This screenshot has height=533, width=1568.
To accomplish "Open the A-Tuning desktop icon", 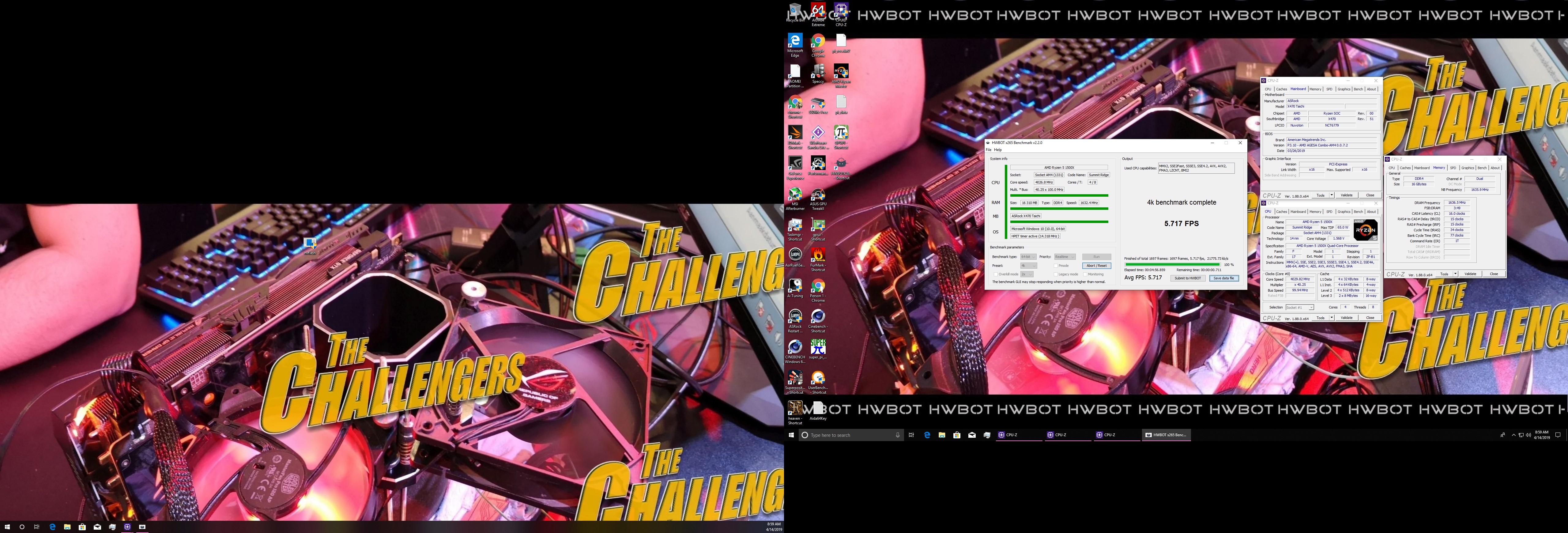I will 795,288.
